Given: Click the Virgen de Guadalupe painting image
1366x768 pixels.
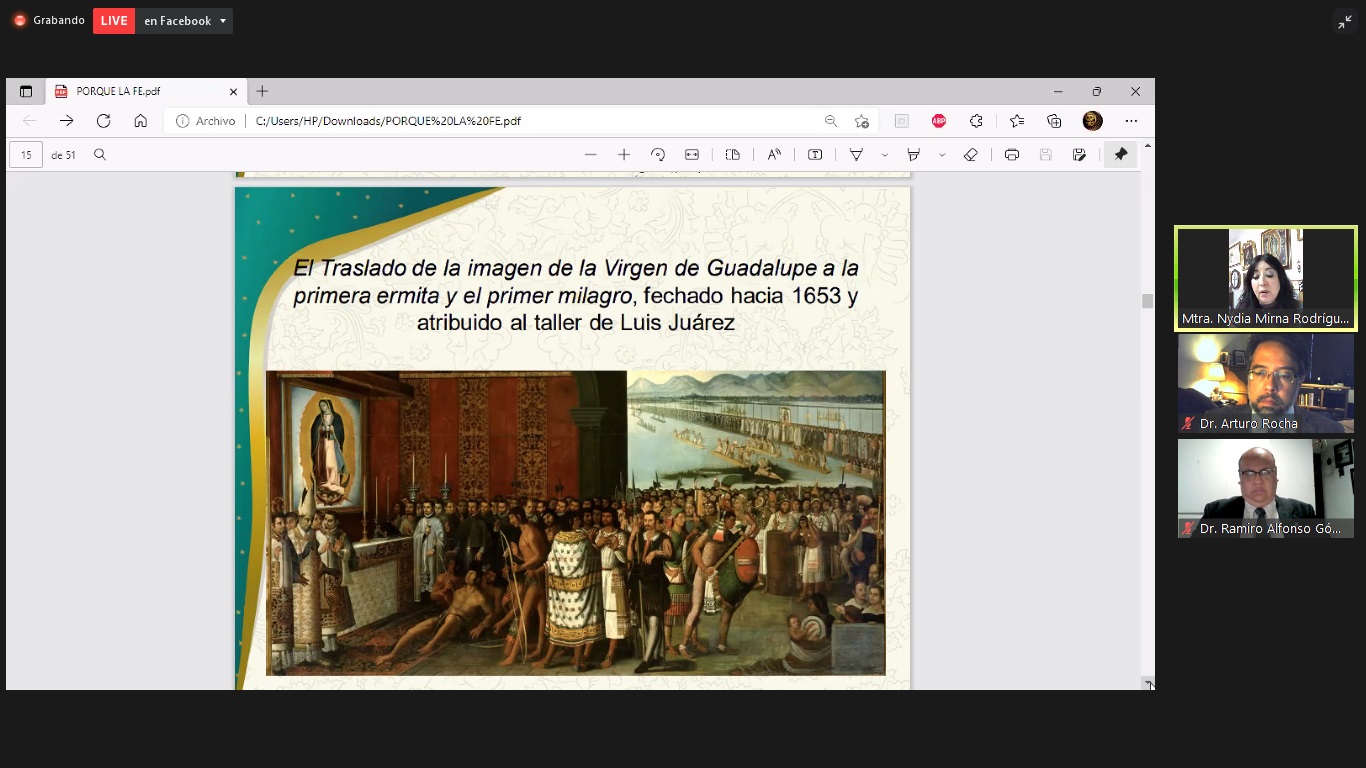Looking at the screenshot, I should coord(576,523).
